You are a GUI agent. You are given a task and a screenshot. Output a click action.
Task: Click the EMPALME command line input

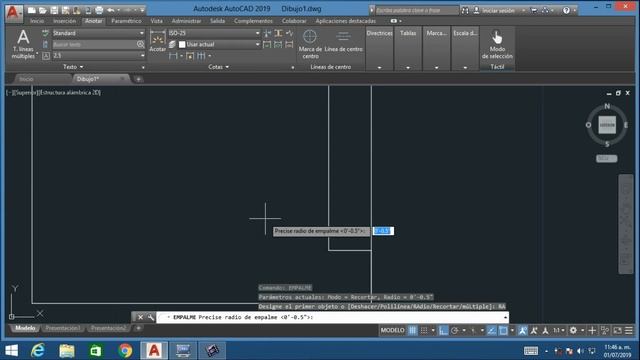(332, 317)
